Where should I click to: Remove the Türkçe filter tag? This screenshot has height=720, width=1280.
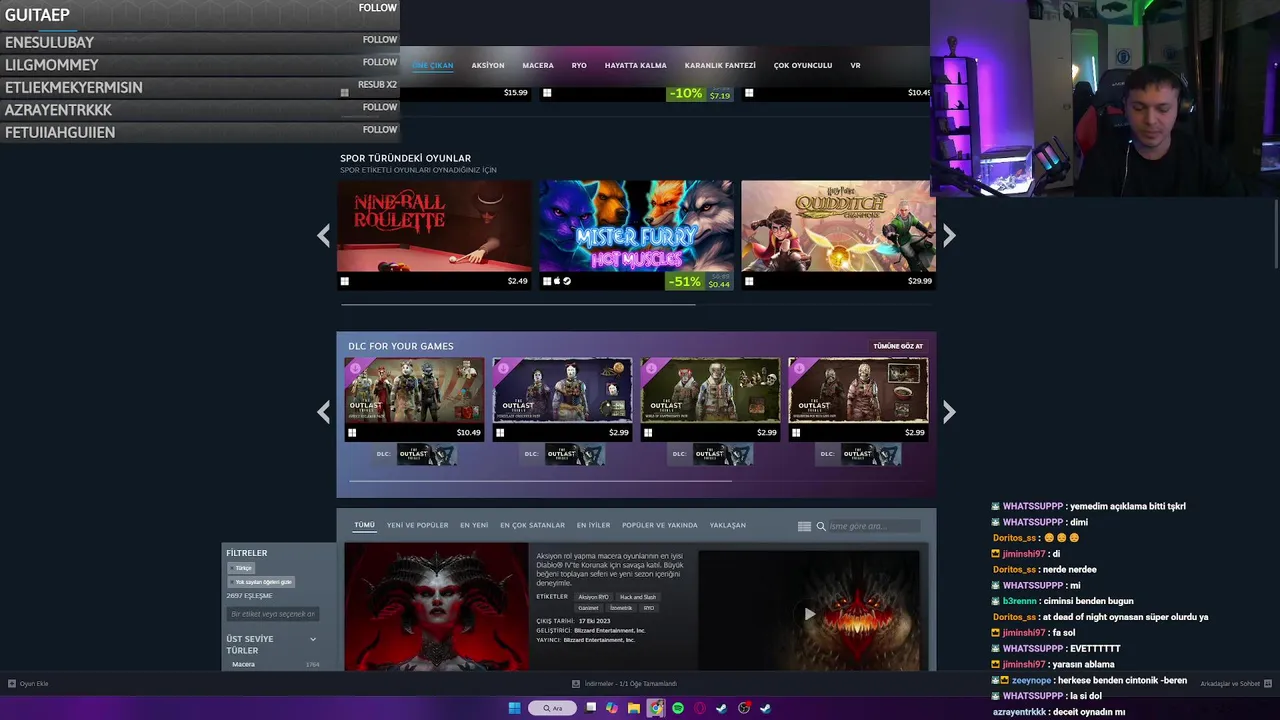pyautogui.click(x=241, y=568)
